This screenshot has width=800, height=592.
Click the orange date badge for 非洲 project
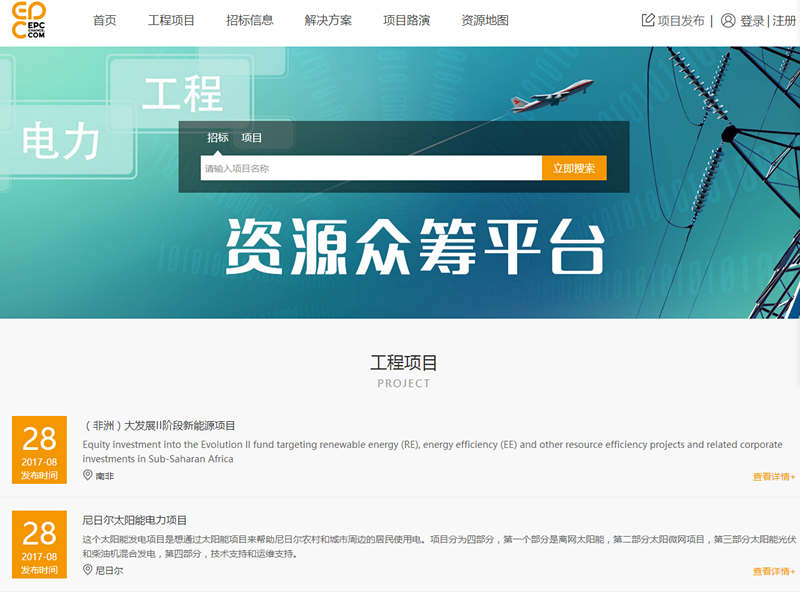(39, 449)
